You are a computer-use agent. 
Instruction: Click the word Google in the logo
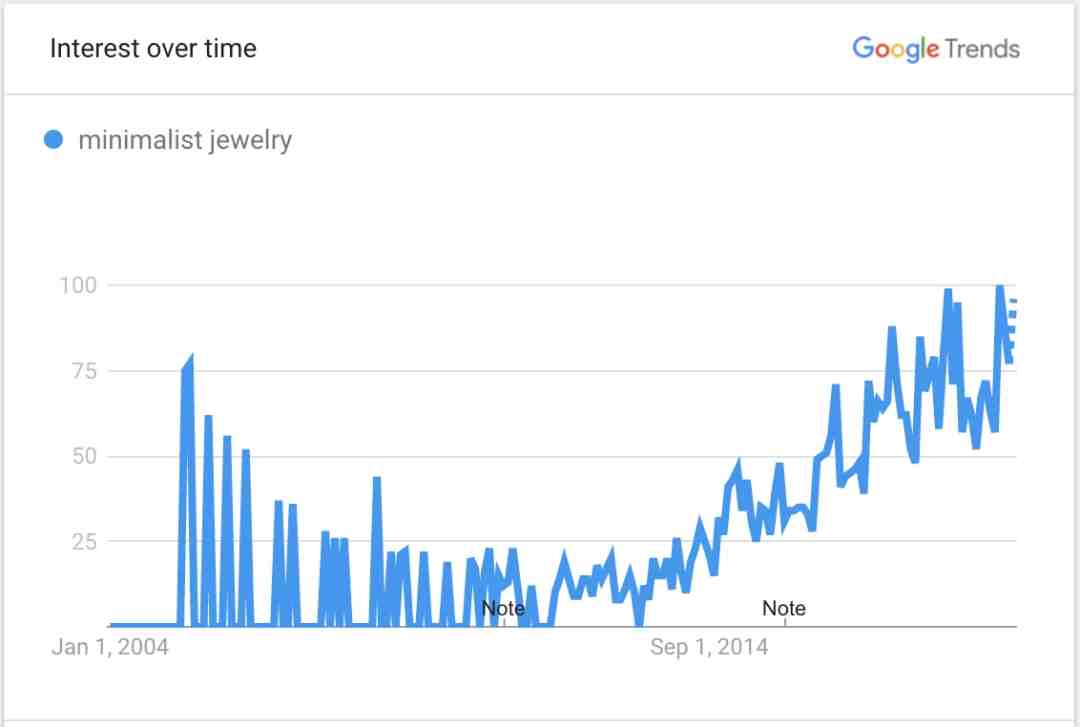coord(895,50)
